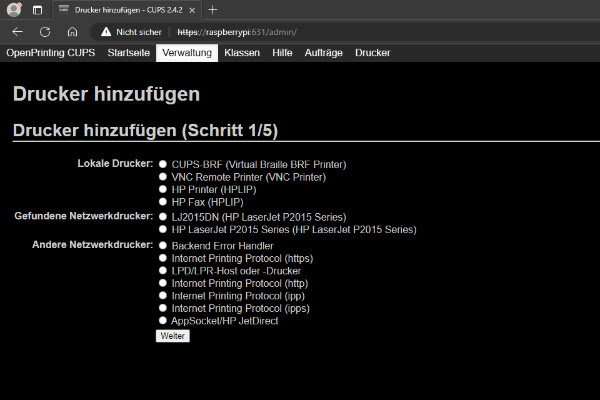The height and width of the screenshot is (400, 600).
Task: Click the Nicht sicher security warning
Action: pyautogui.click(x=131, y=32)
